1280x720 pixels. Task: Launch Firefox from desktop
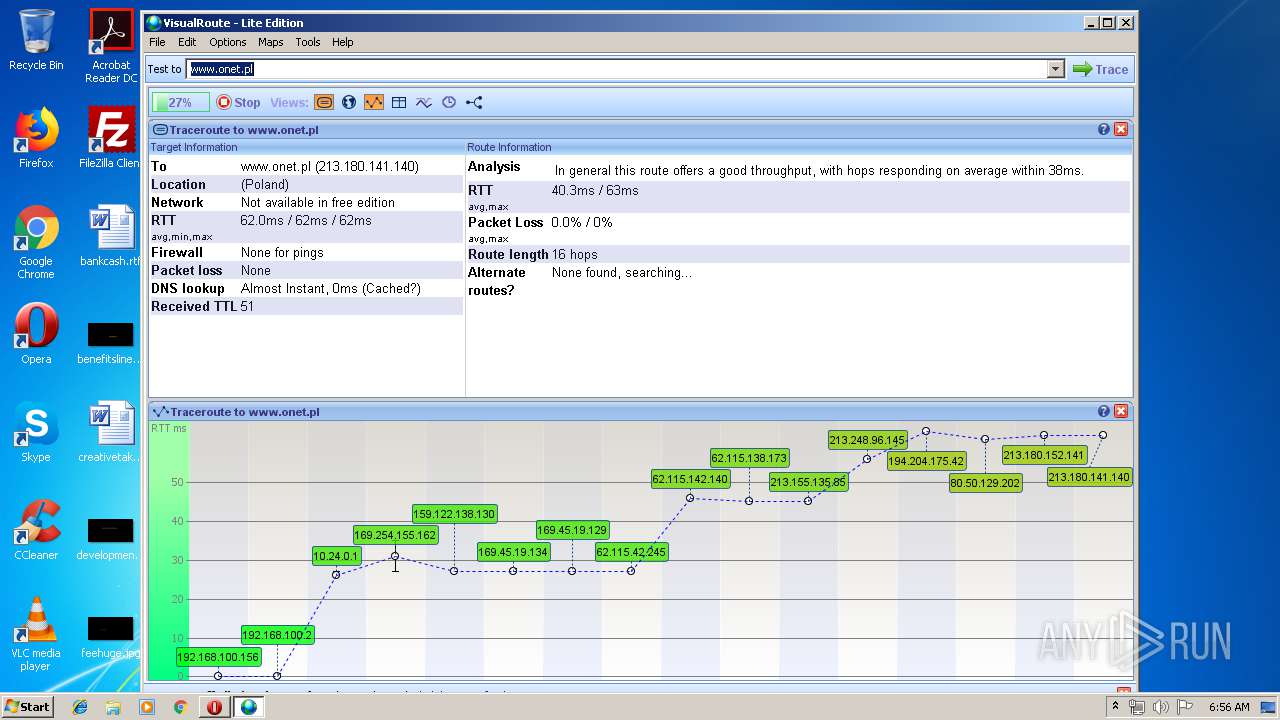pyautogui.click(x=36, y=138)
